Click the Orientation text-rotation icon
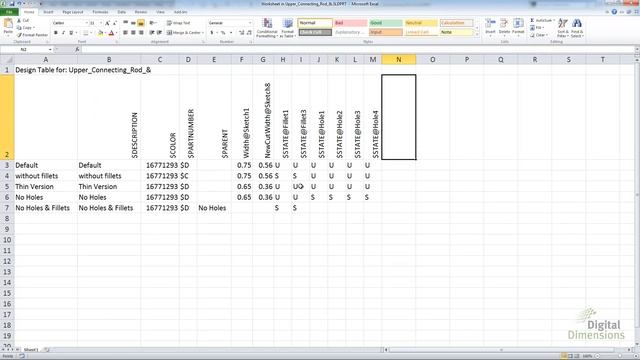The width and height of the screenshot is (640, 360). coord(152,23)
